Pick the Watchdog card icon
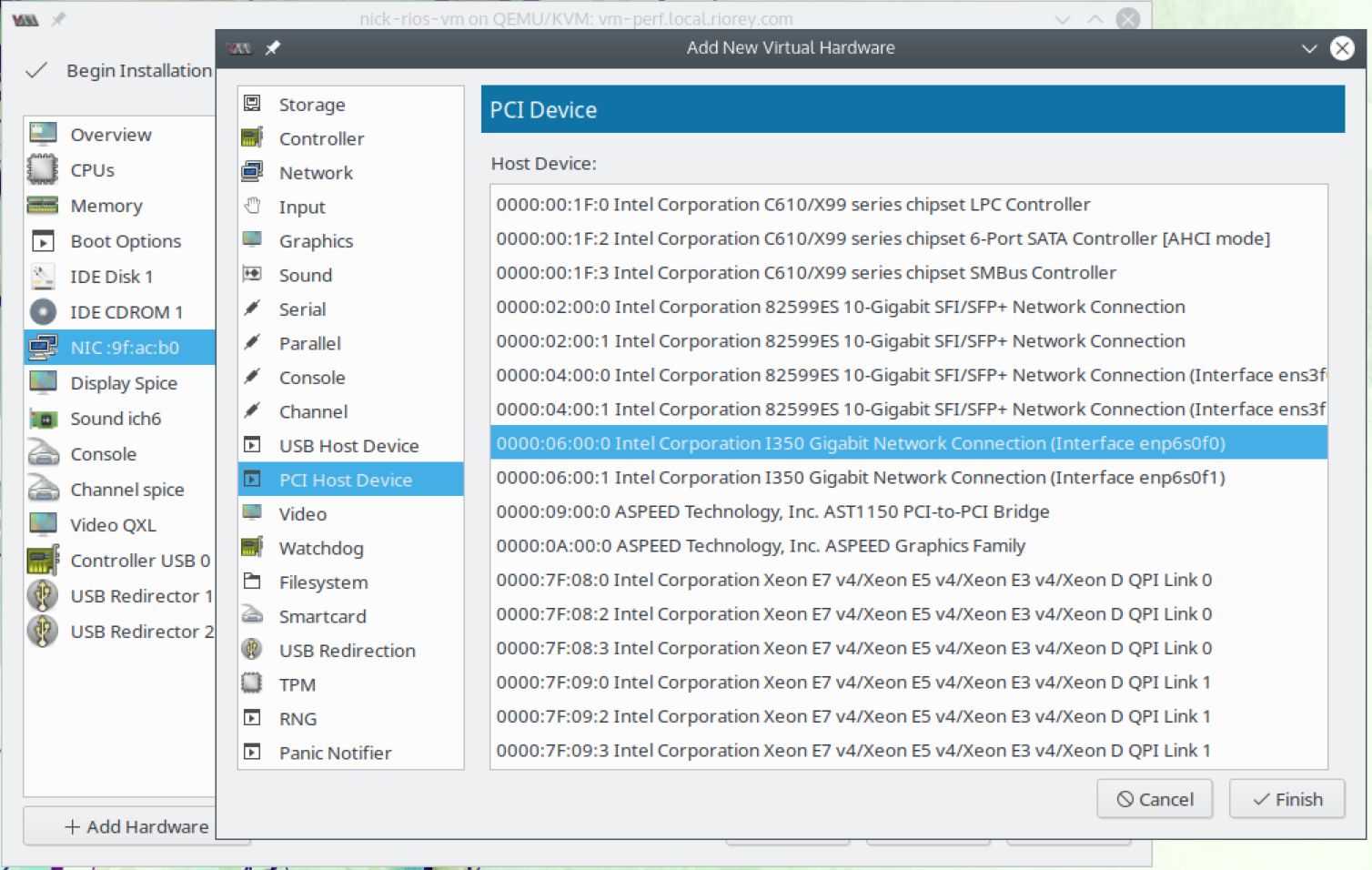Viewport: 1372px width, 870px height. 252,548
